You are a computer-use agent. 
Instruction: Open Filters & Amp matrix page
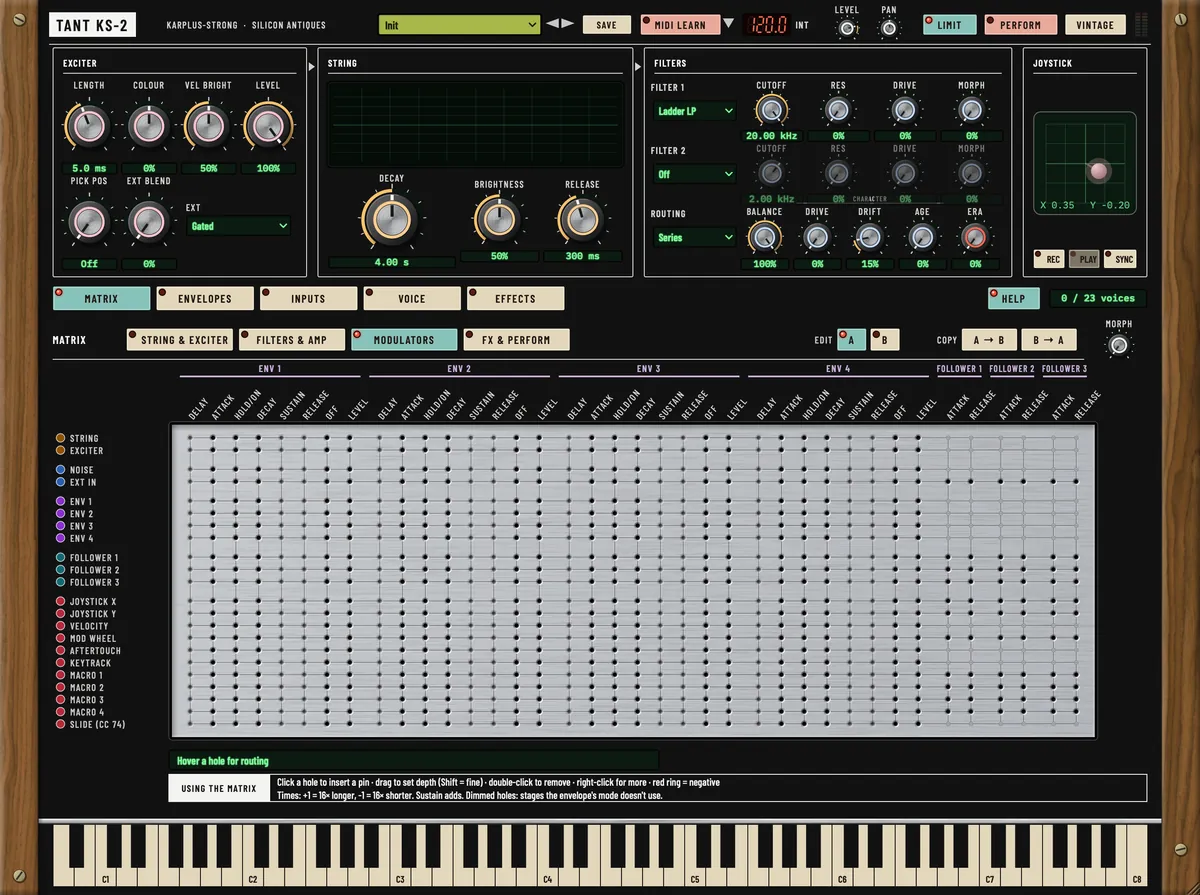[292, 340]
